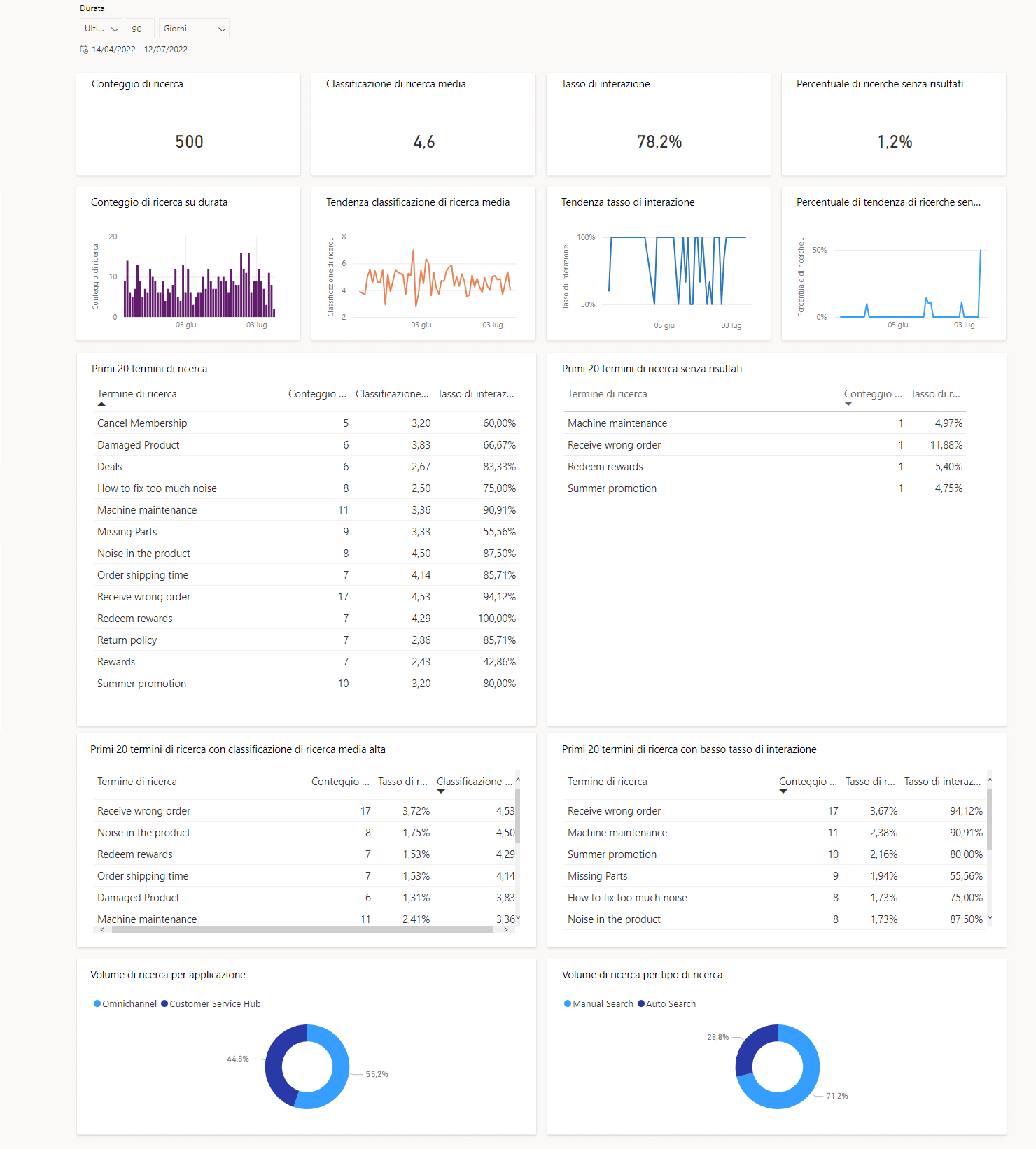Viewport: 1036px width, 1149px height.
Task: Click scroll-down arrow in low-interaction table
Action: pyautogui.click(x=990, y=918)
